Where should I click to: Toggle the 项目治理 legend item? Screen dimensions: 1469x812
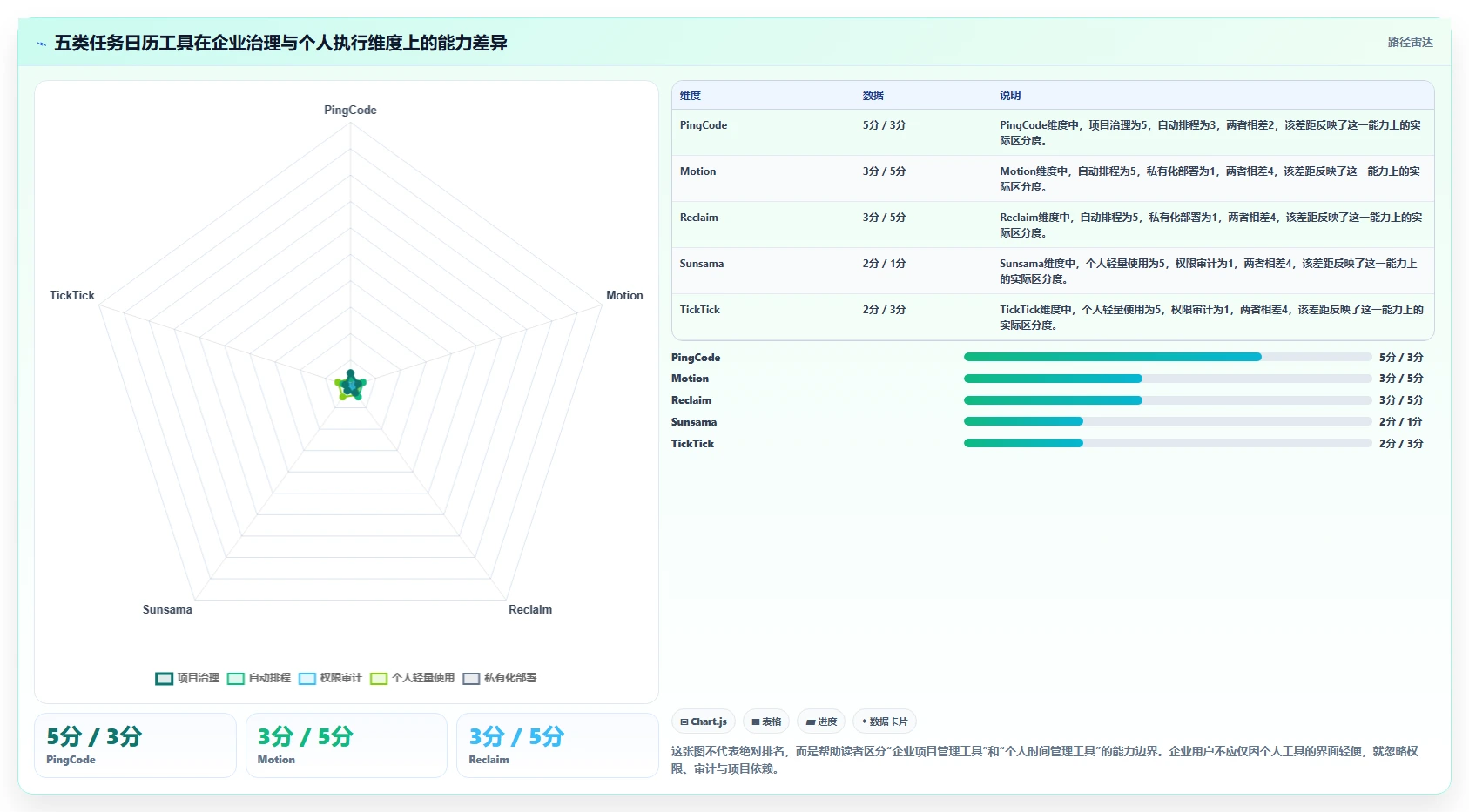[187, 678]
